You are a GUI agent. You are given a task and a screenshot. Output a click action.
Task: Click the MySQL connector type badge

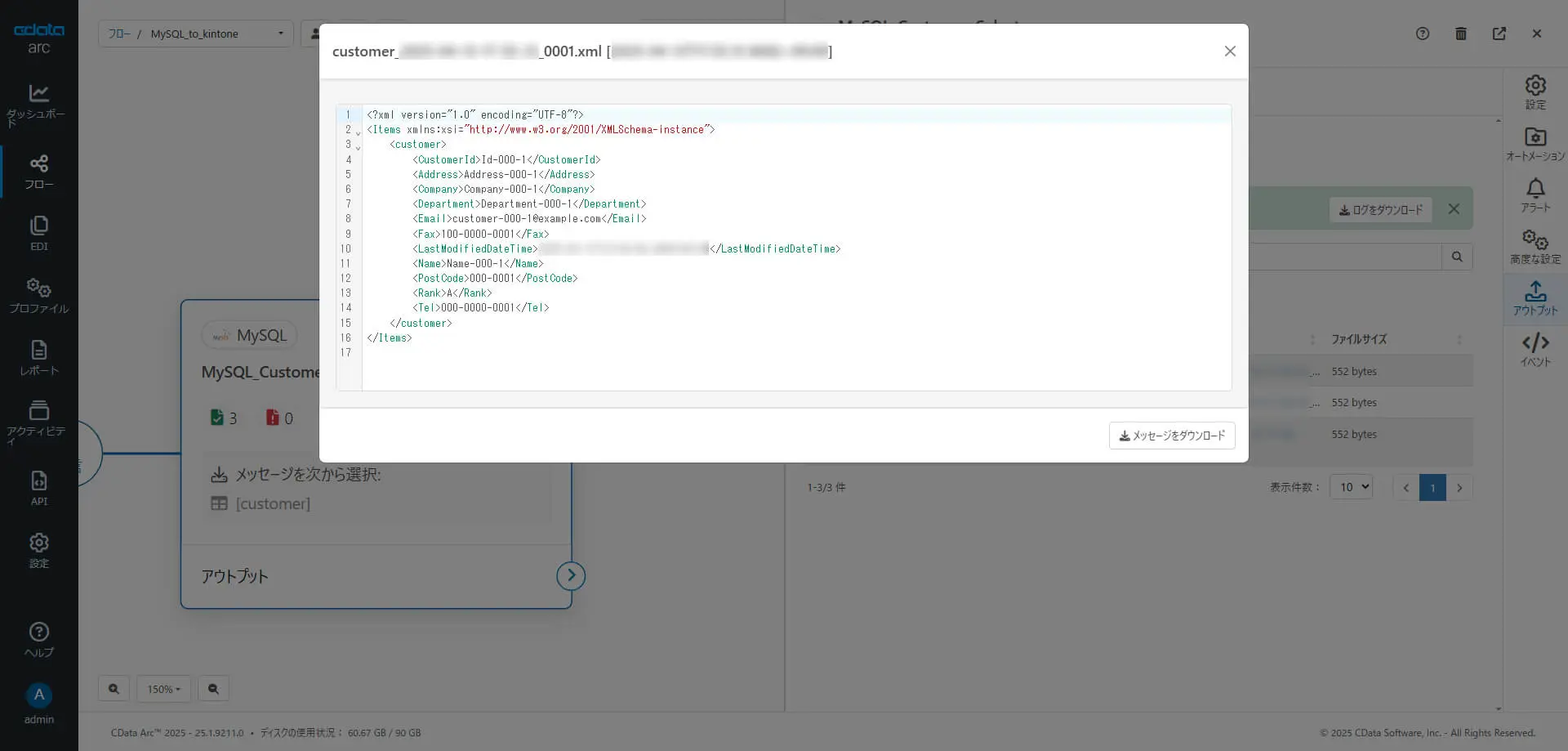pyautogui.click(x=250, y=335)
